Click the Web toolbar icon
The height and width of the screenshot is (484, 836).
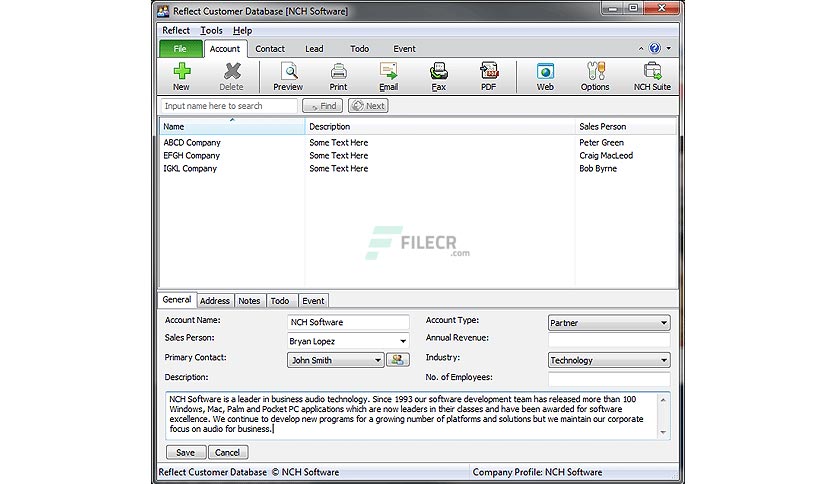pyautogui.click(x=545, y=76)
